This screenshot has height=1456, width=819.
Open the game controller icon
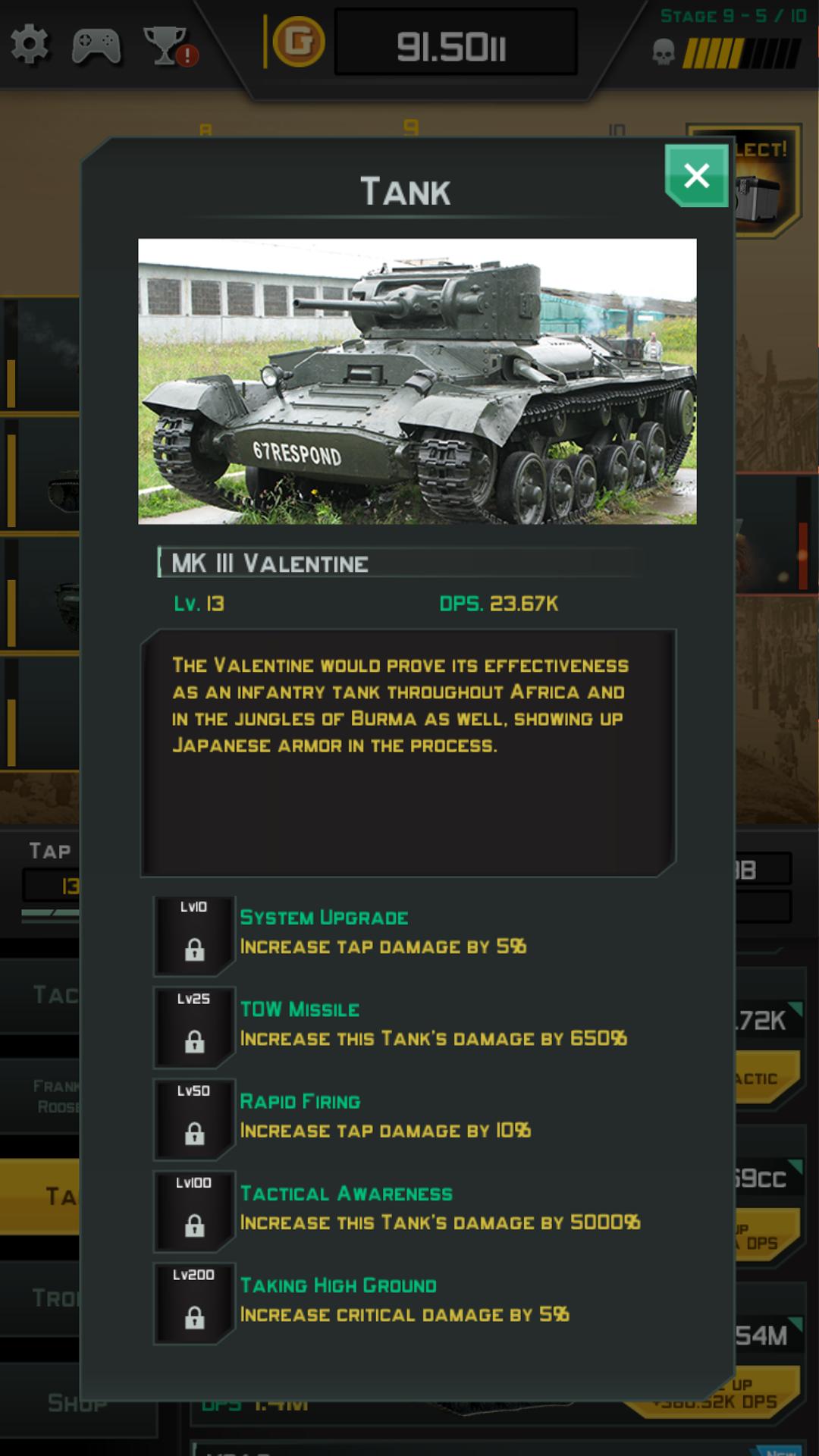click(x=96, y=45)
